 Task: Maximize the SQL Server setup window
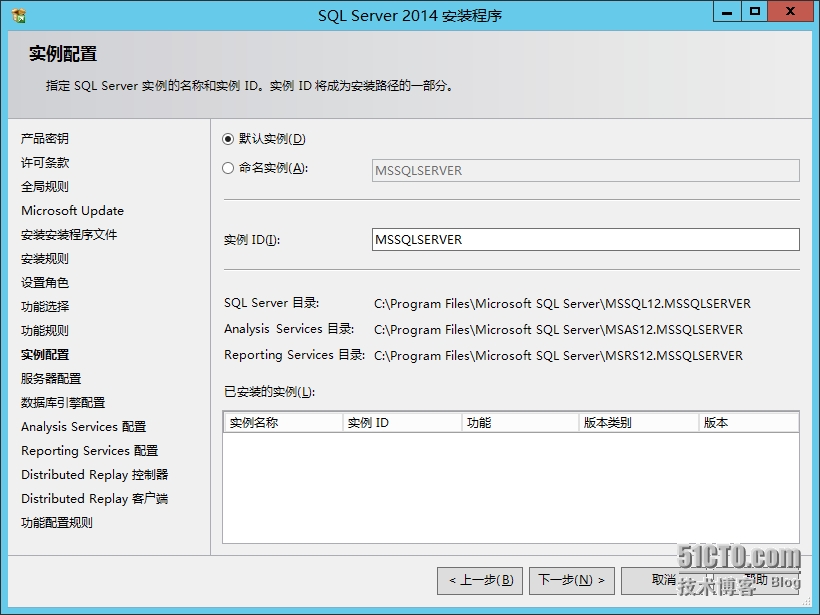755,12
